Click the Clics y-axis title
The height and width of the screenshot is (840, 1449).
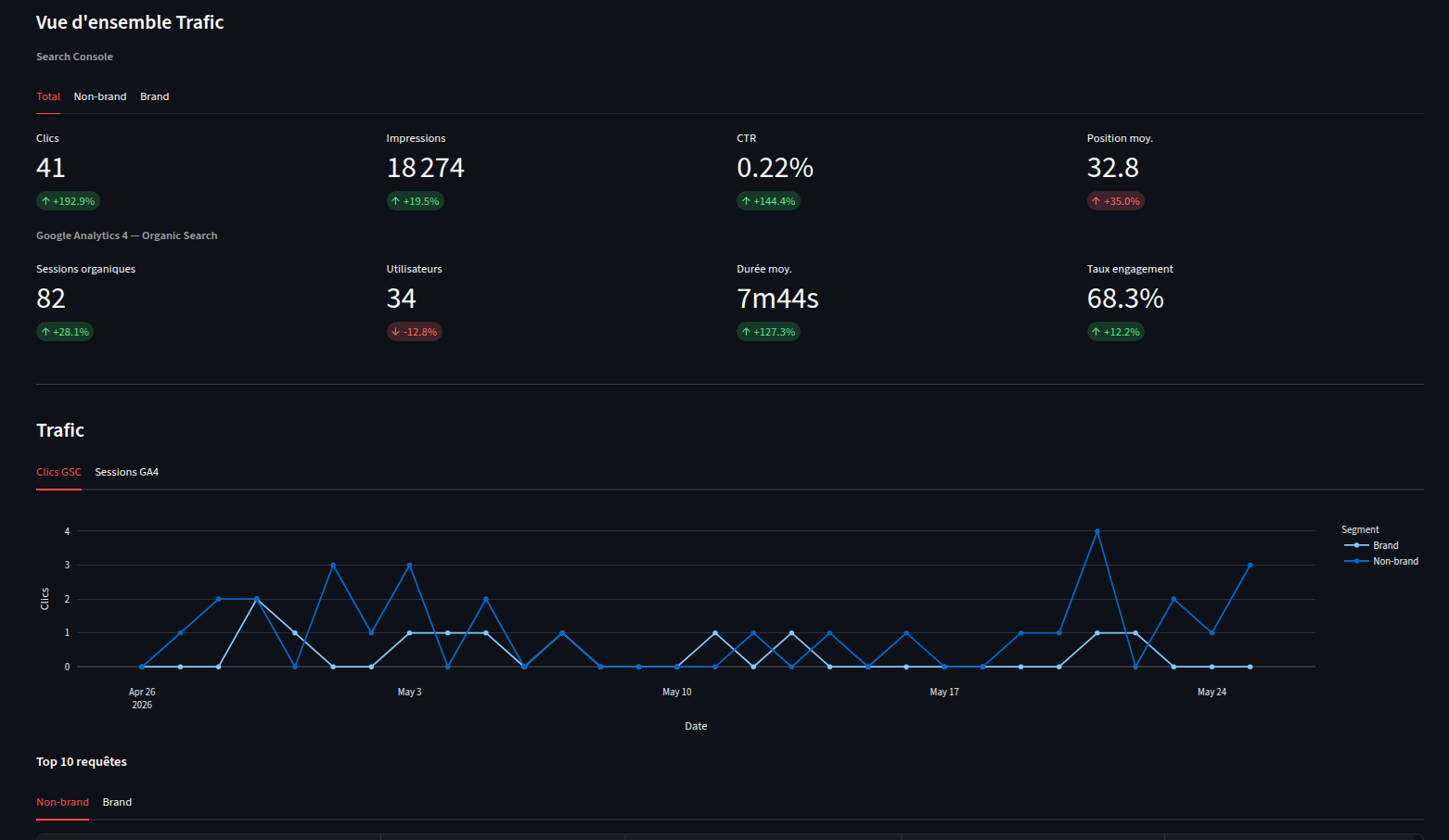coord(45,599)
